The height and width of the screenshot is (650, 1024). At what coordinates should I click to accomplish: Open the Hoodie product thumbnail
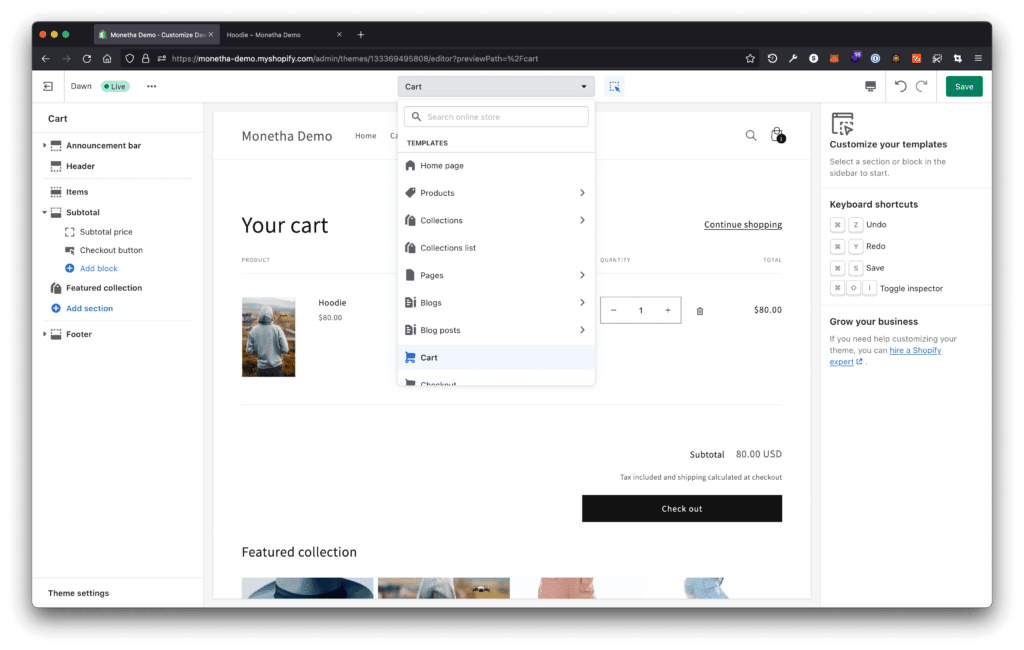[268, 337]
